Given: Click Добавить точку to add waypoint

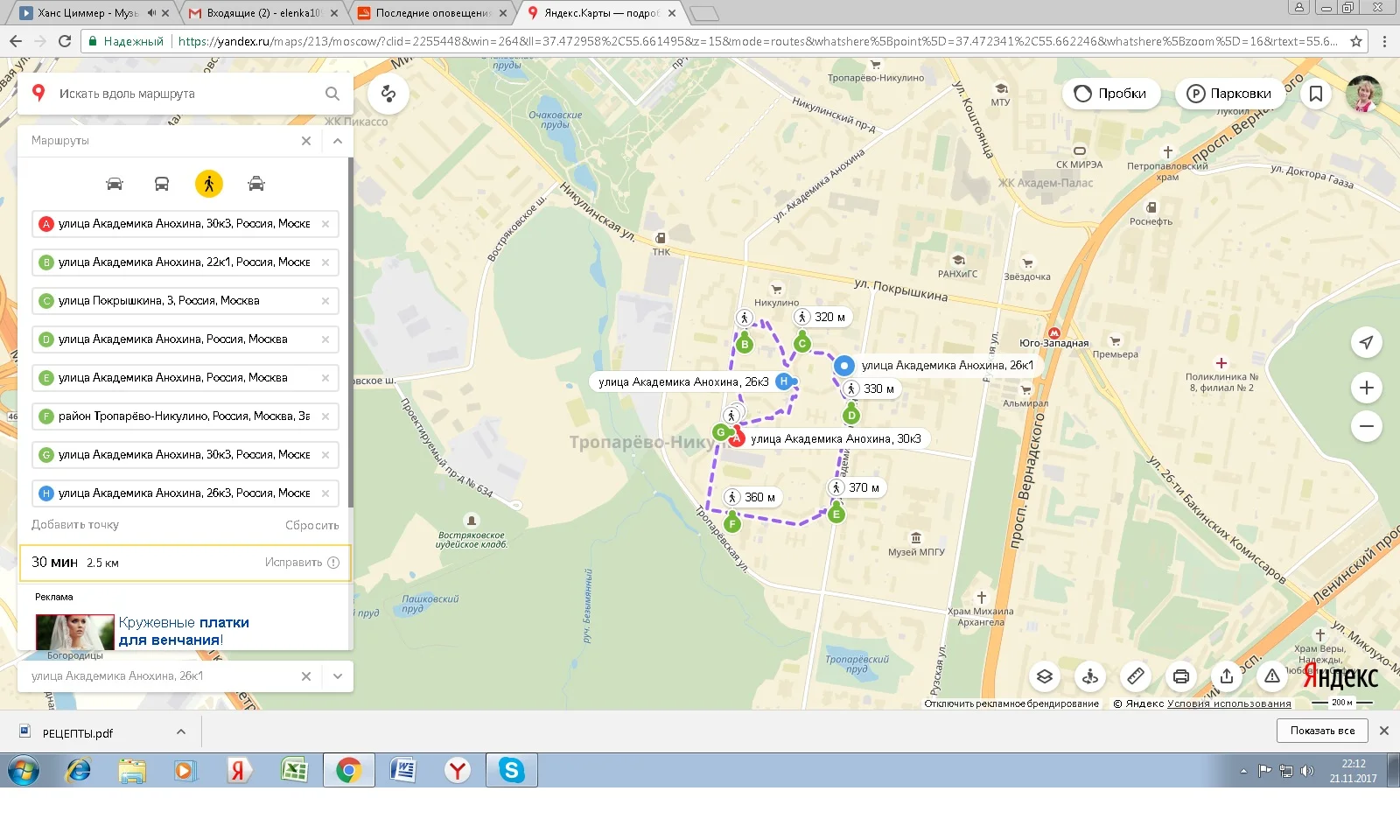Looking at the screenshot, I should click(75, 525).
